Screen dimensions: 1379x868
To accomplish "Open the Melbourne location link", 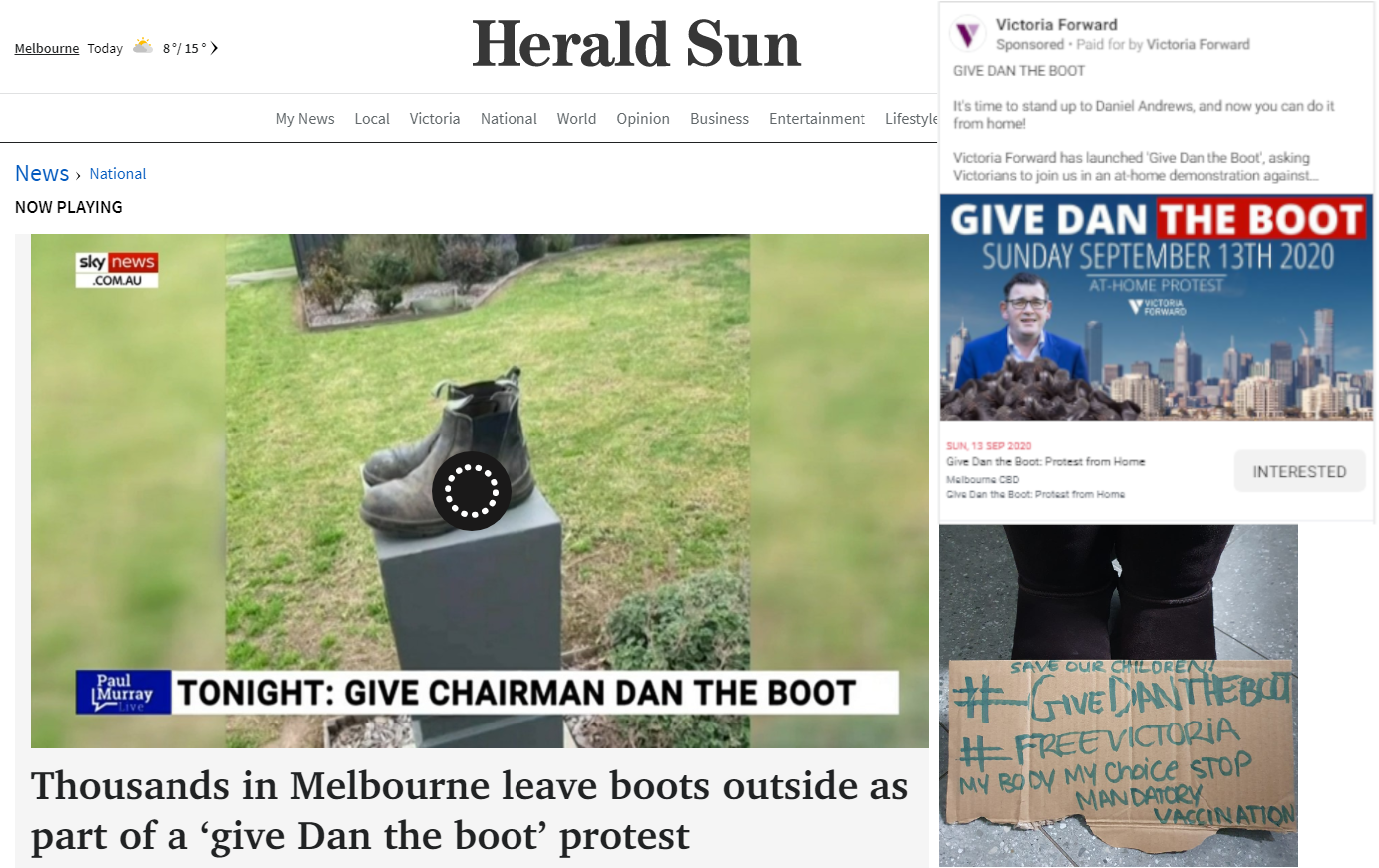I will (x=47, y=48).
